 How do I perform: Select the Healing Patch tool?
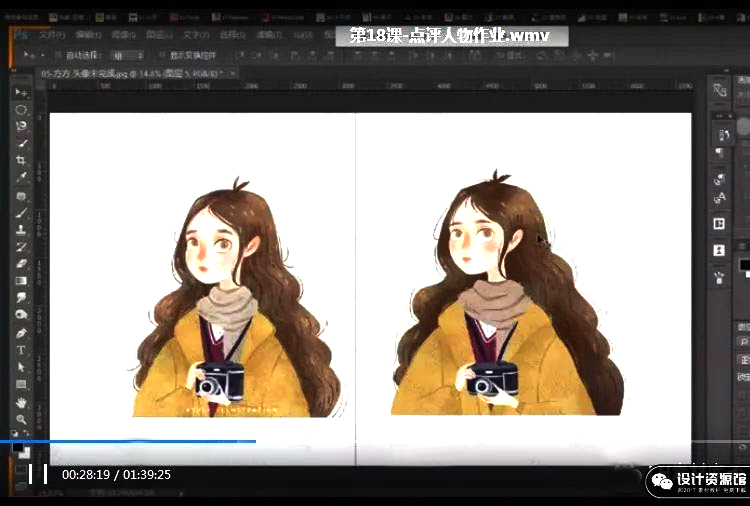coord(21,196)
